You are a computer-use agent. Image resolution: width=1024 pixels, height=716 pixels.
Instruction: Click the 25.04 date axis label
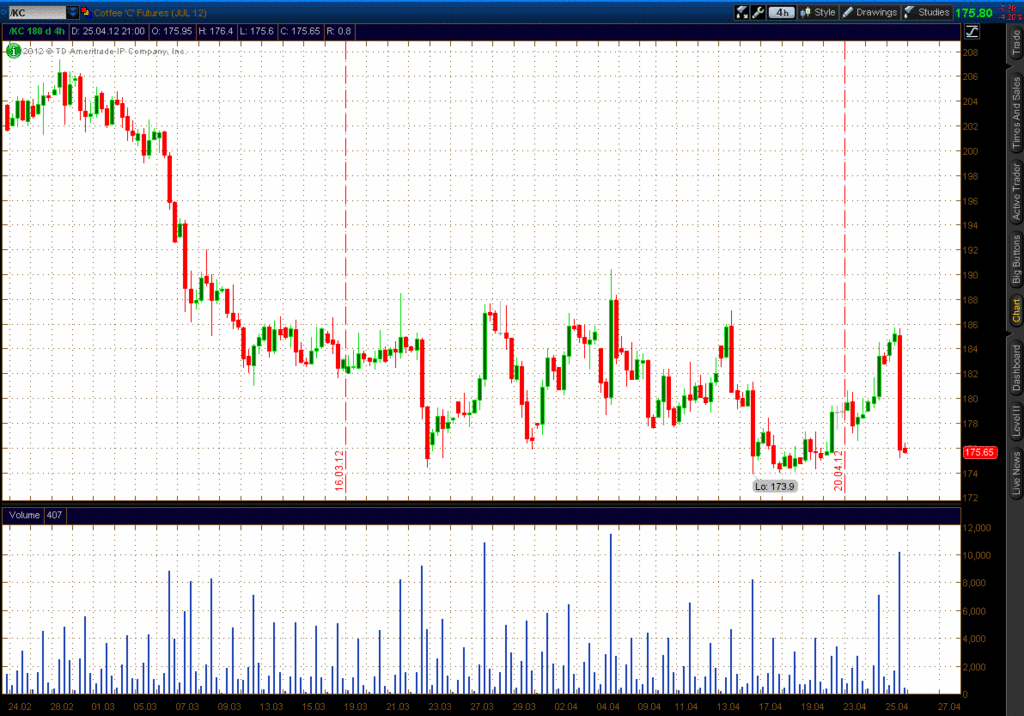[896, 706]
